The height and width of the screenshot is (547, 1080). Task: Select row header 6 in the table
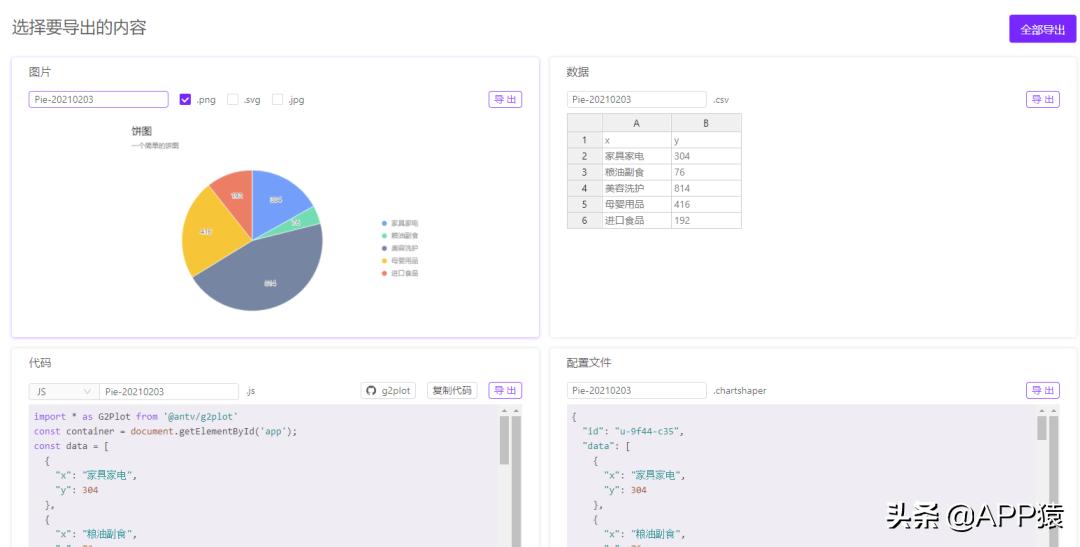[585, 220]
